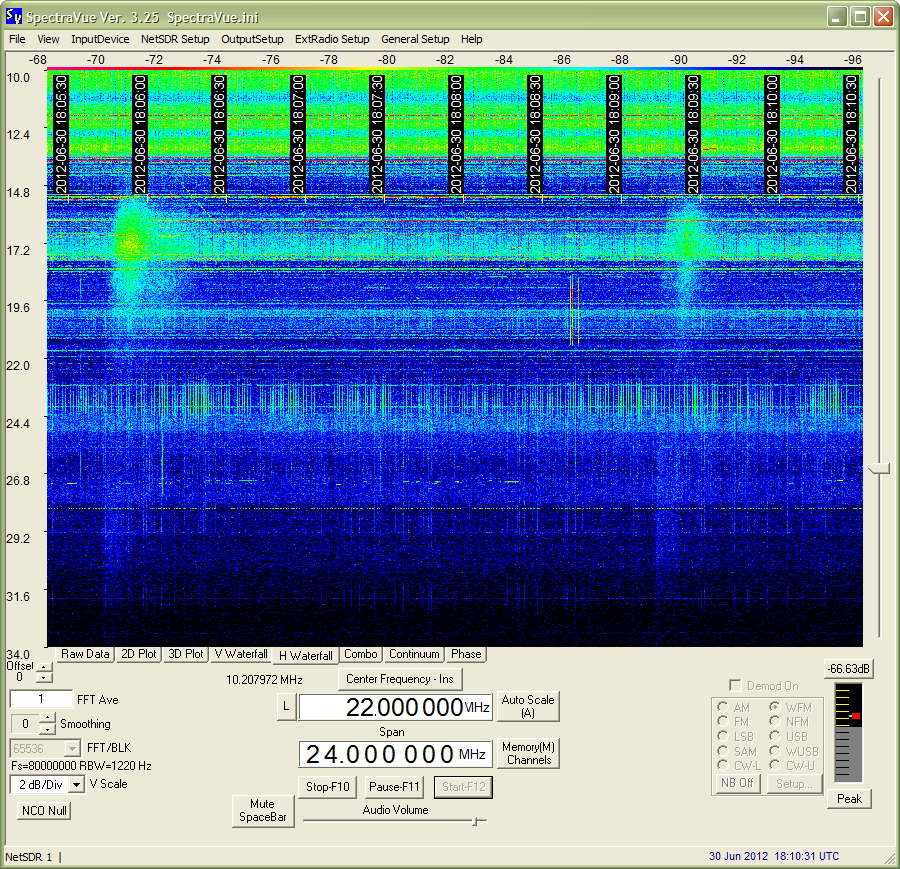Click the 30 Jun 2012 18:10:31 UTC status
Viewport: 900px width, 869px height.
(774, 856)
